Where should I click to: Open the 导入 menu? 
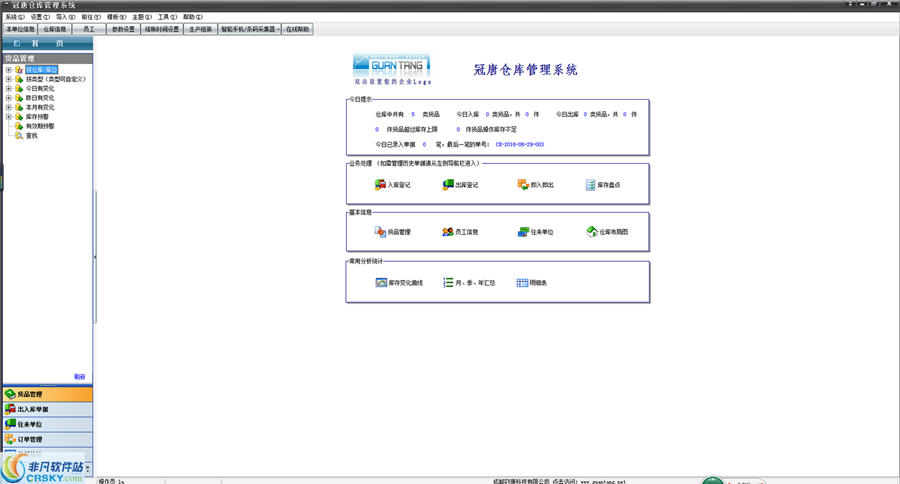point(65,17)
